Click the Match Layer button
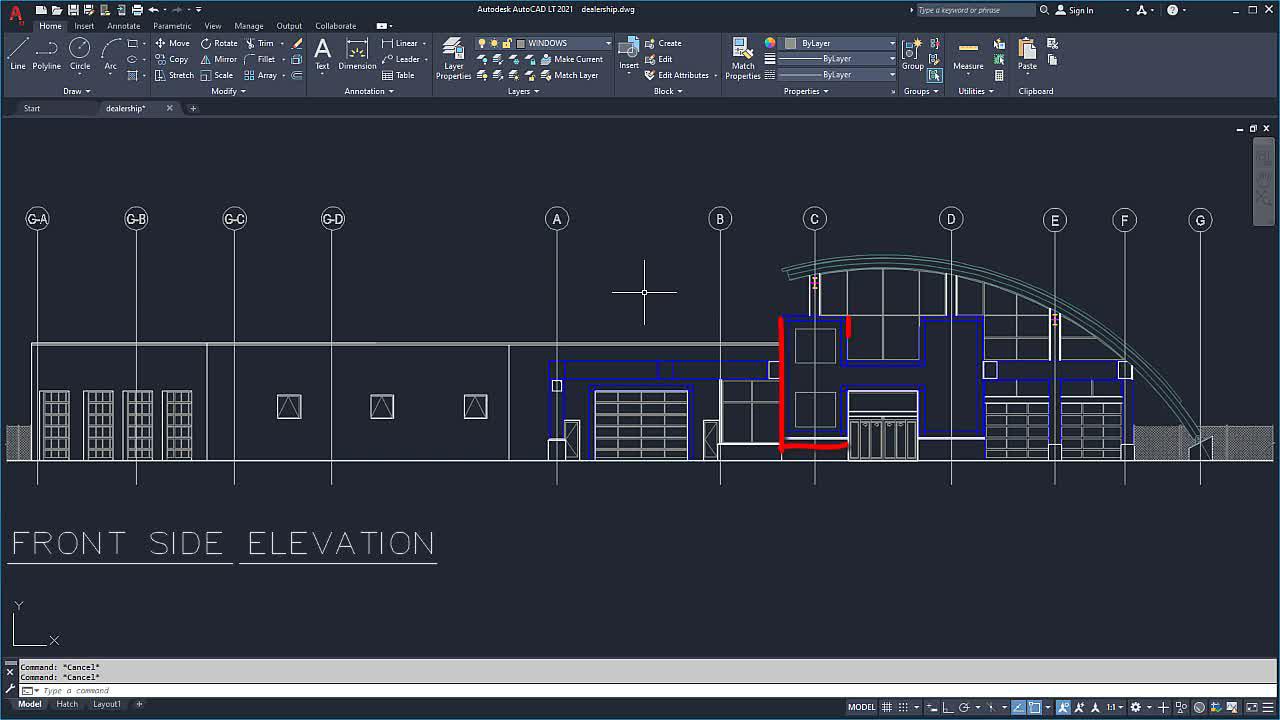The height and width of the screenshot is (720, 1280). 568,75
